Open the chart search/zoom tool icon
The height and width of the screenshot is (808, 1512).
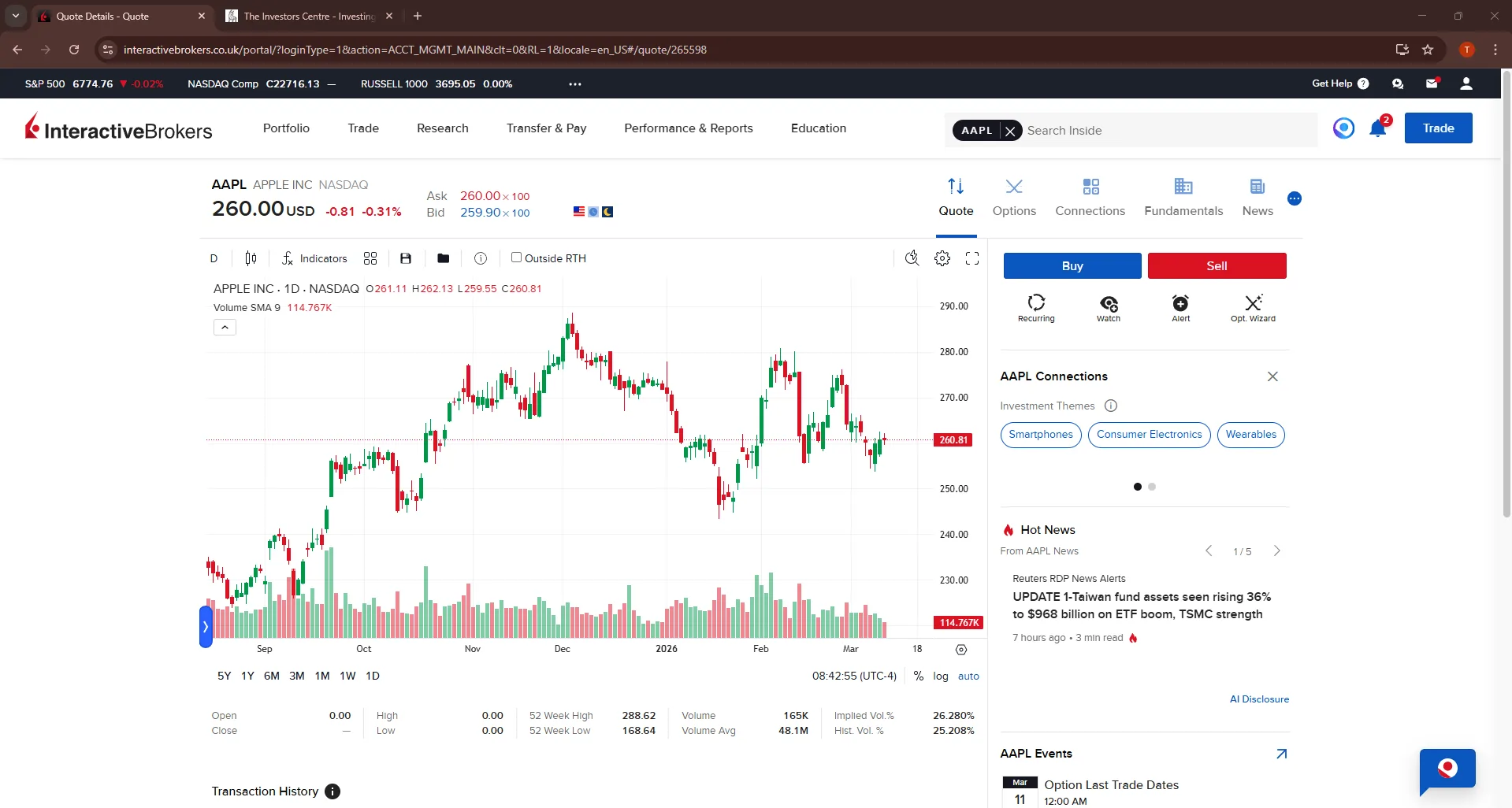912,258
